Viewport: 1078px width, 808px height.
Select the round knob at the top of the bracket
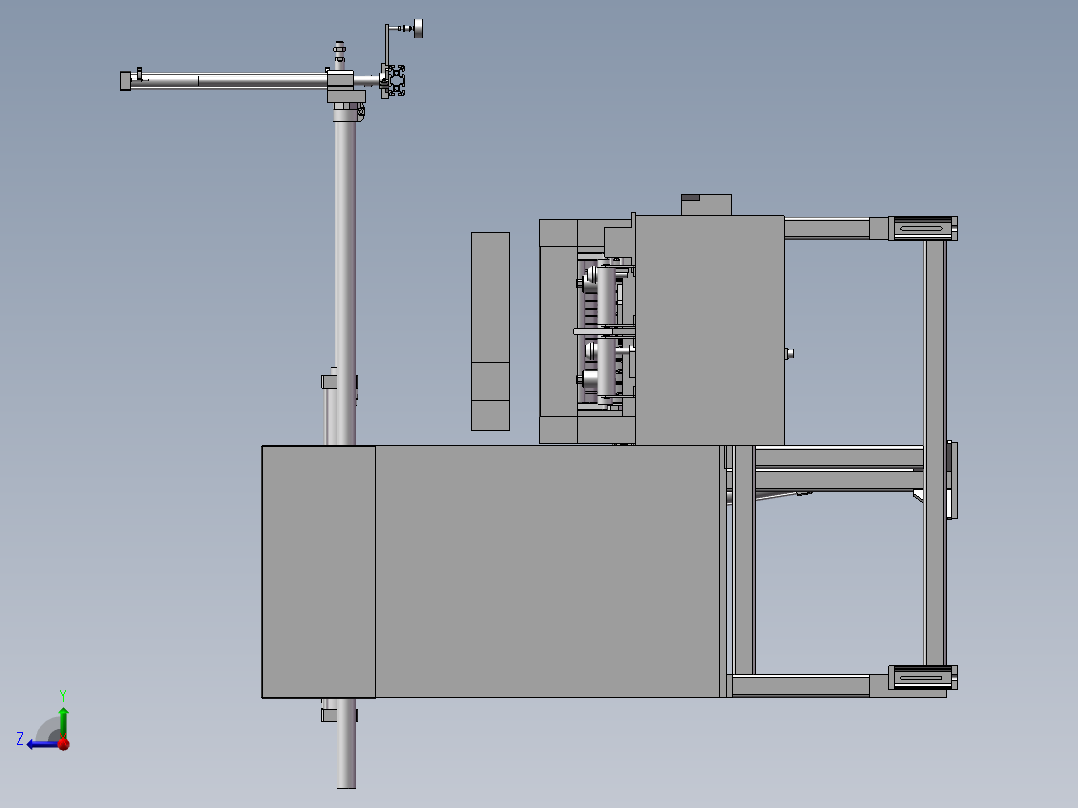coord(418,28)
